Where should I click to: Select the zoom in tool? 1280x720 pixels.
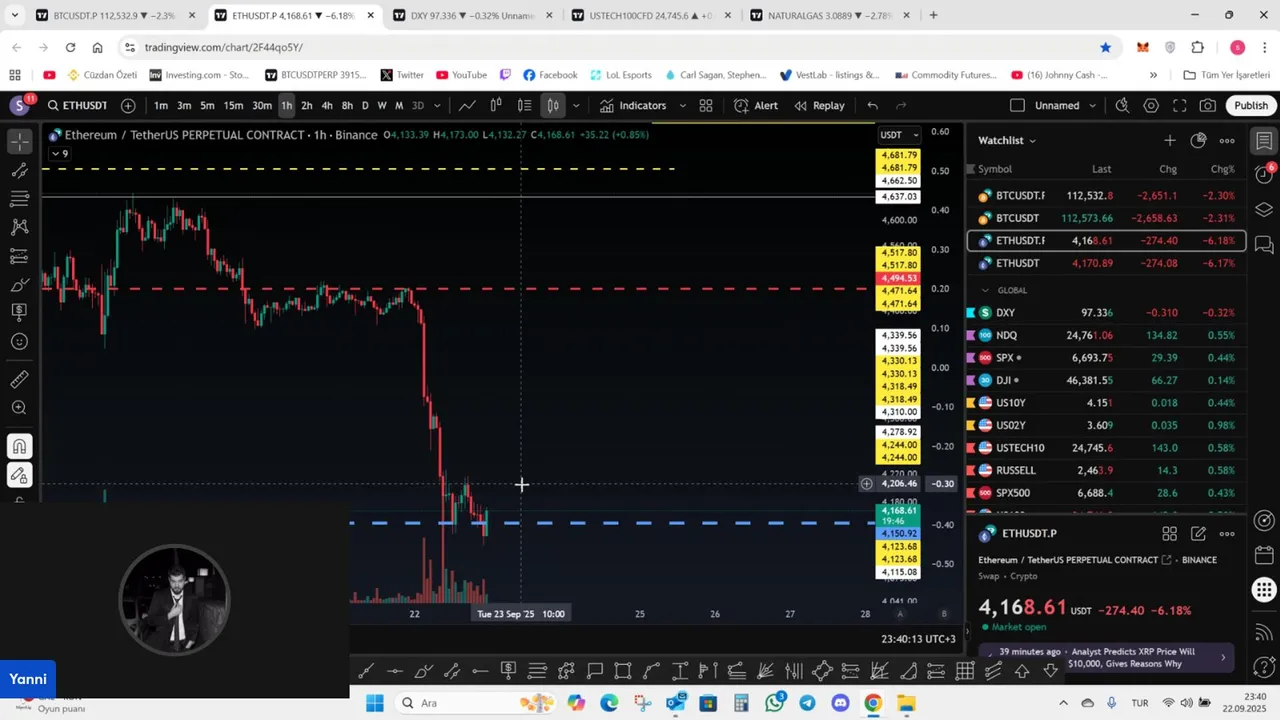(x=20, y=408)
